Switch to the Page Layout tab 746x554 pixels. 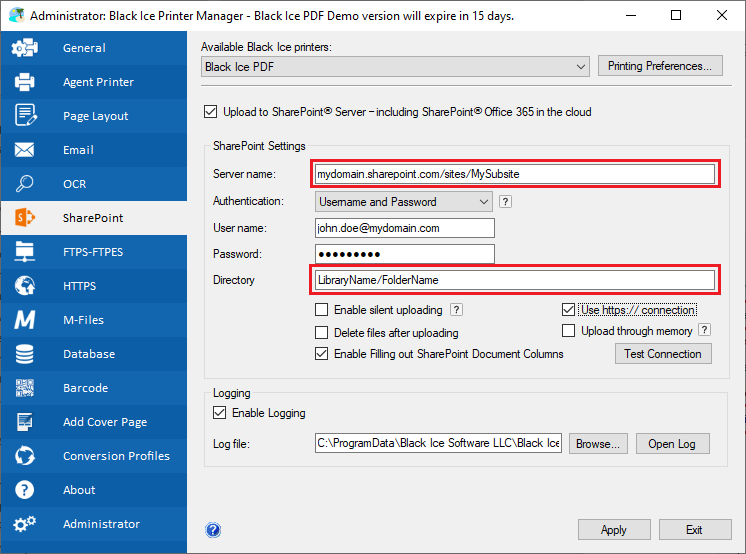[95, 116]
